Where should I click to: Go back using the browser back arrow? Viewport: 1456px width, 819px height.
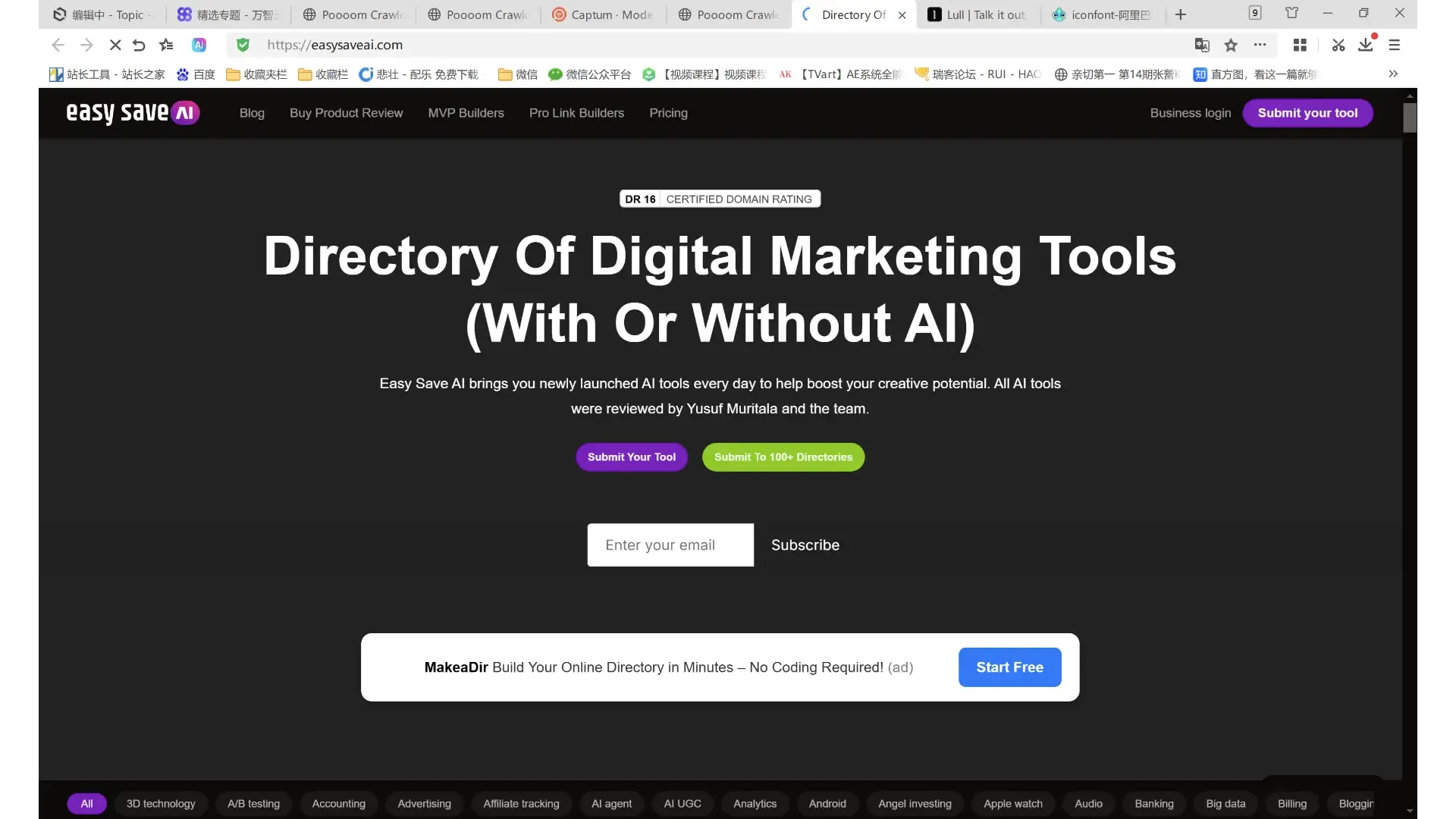click(x=58, y=45)
